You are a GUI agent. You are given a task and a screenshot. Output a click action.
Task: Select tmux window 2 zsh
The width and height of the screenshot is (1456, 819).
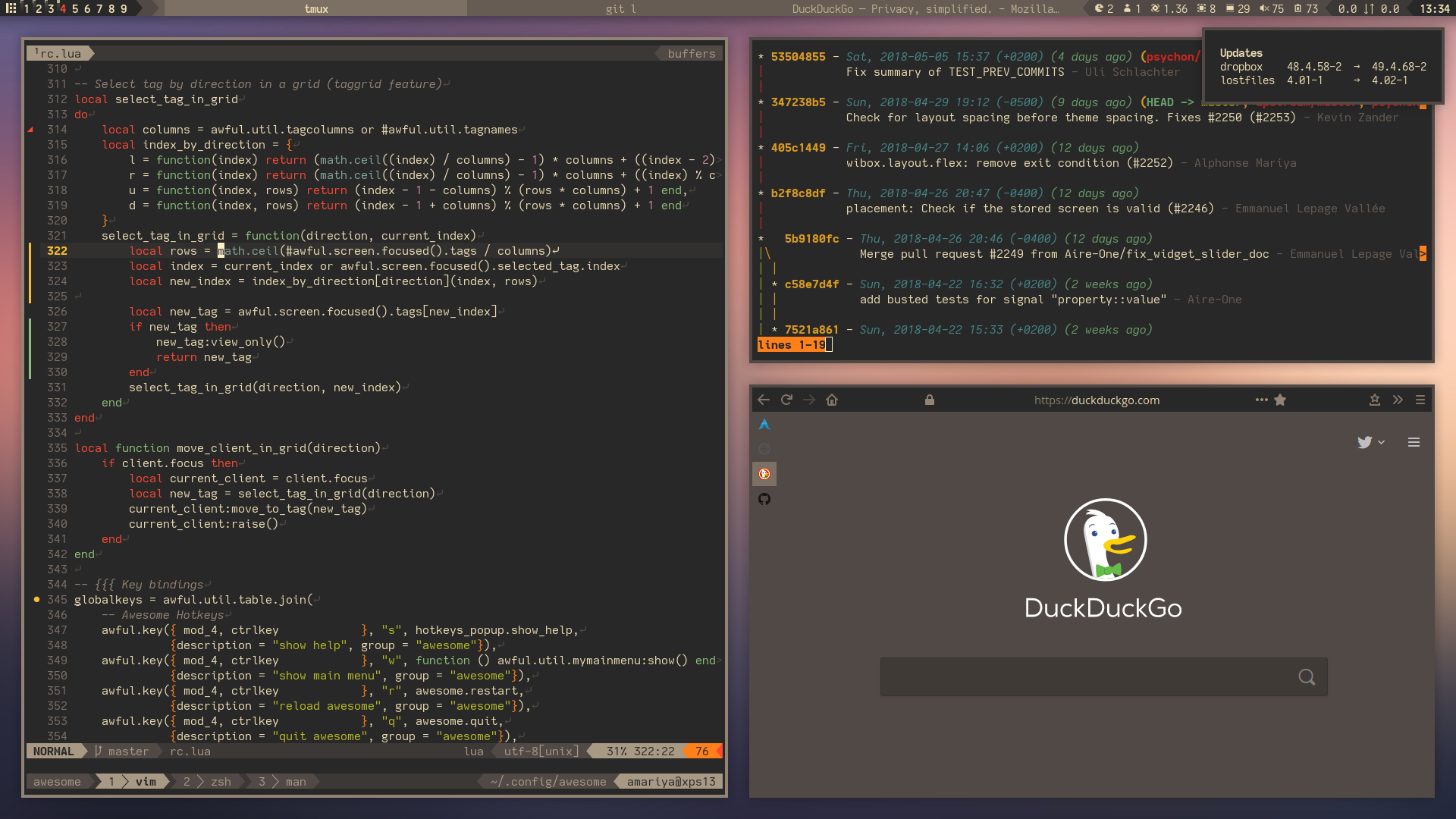click(x=207, y=782)
